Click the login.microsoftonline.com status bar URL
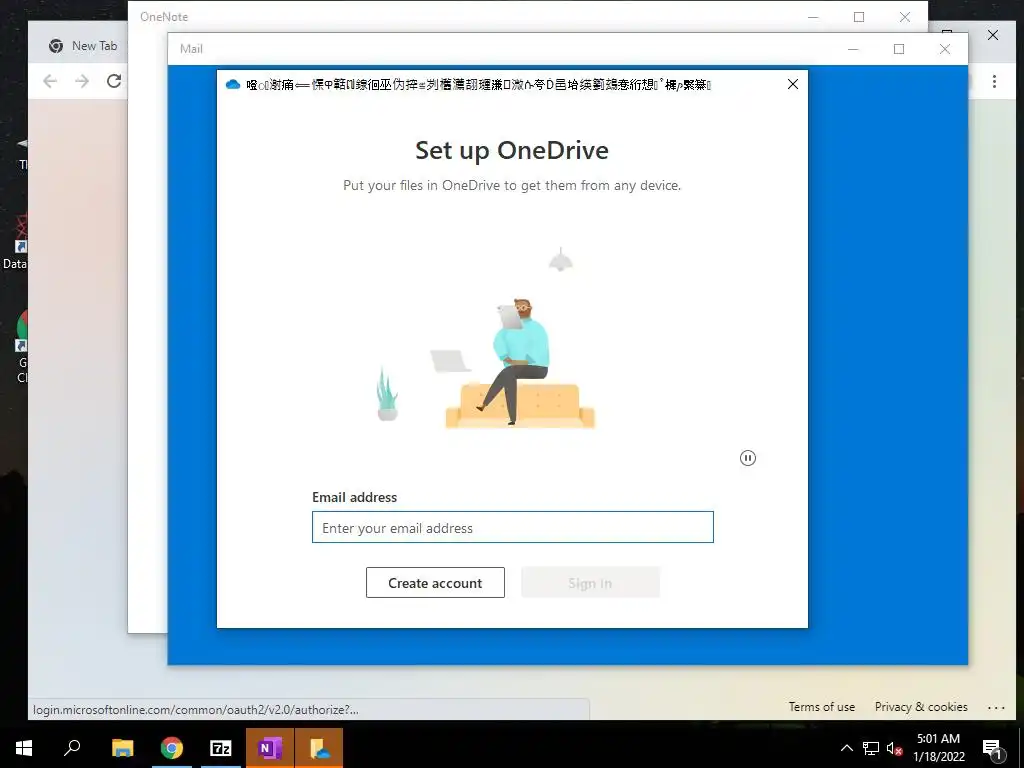Screen dimensions: 1024x768 point(195,709)
